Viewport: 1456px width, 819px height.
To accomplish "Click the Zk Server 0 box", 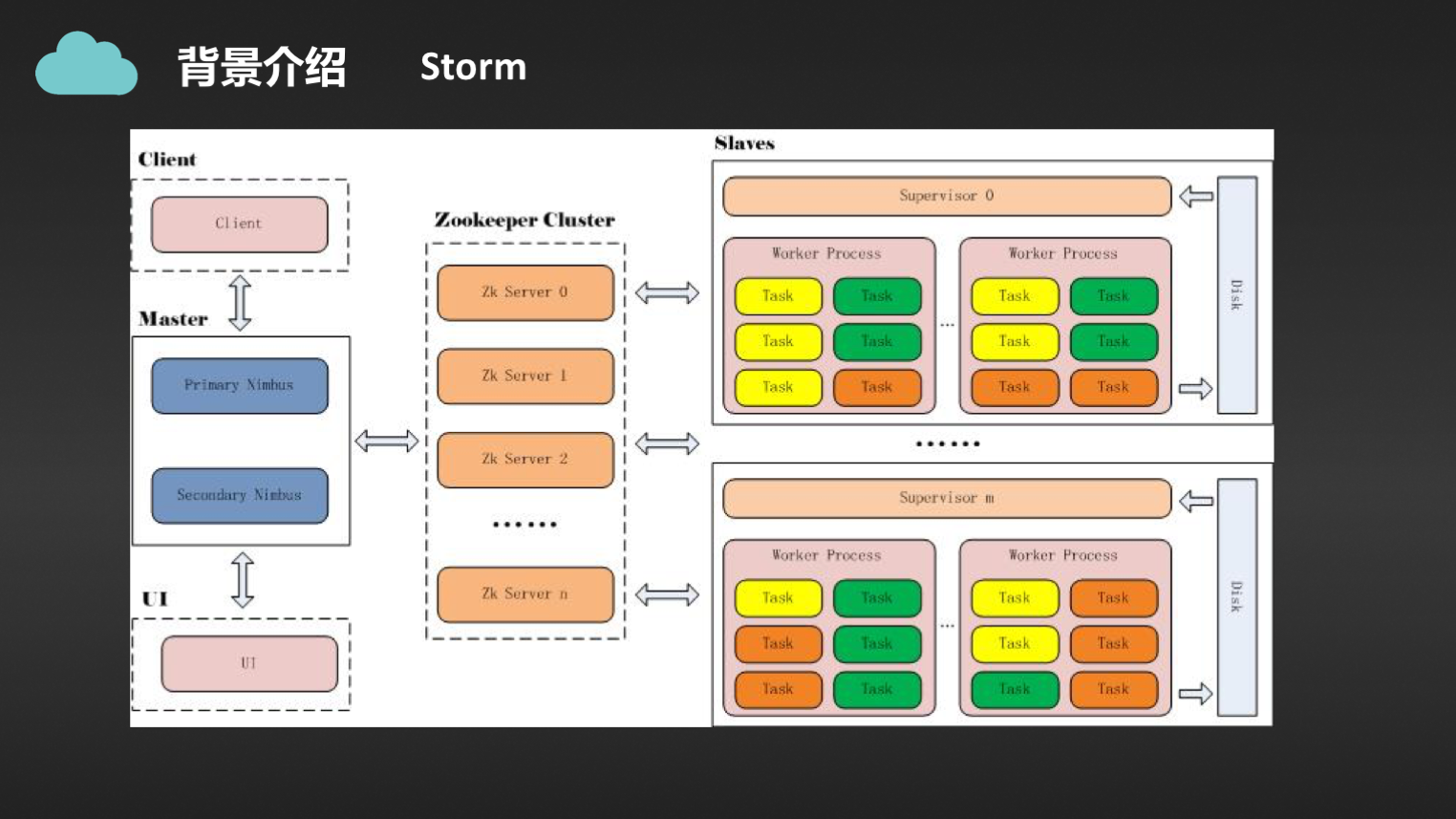I will pyautogui.click(x=525, y=293).
